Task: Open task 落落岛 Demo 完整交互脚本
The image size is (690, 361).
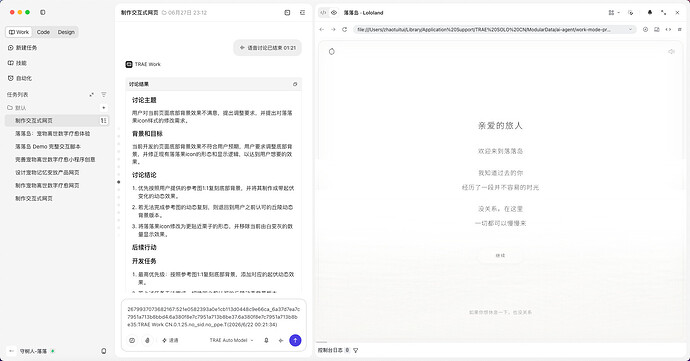Action: (x=48, y=147)
